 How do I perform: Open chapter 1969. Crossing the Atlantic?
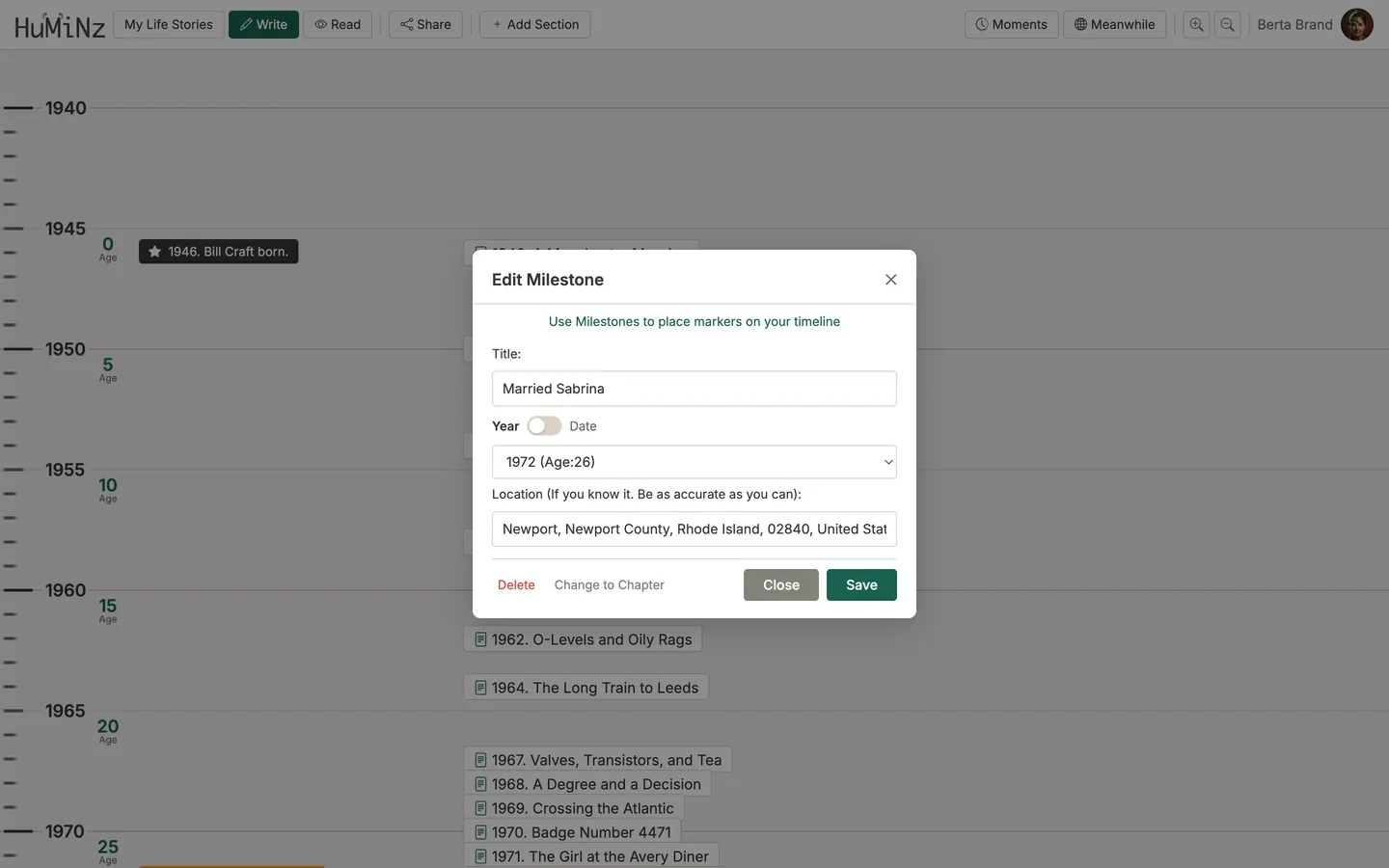[574, 808]
